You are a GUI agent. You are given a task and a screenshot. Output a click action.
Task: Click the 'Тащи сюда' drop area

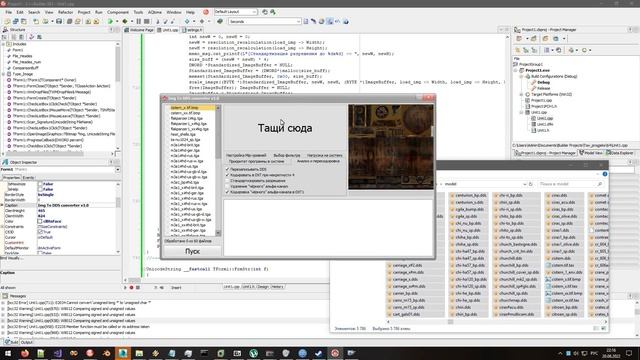(285, 128)
